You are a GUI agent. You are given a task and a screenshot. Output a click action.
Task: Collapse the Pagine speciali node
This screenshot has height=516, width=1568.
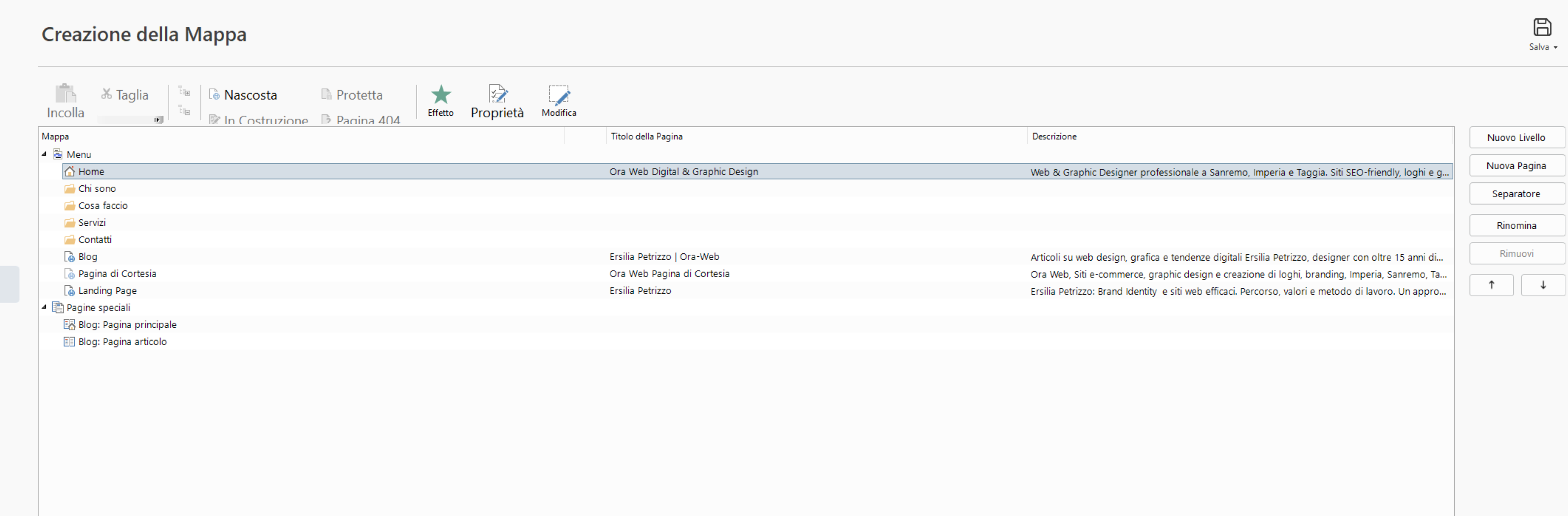pos(44,308)
